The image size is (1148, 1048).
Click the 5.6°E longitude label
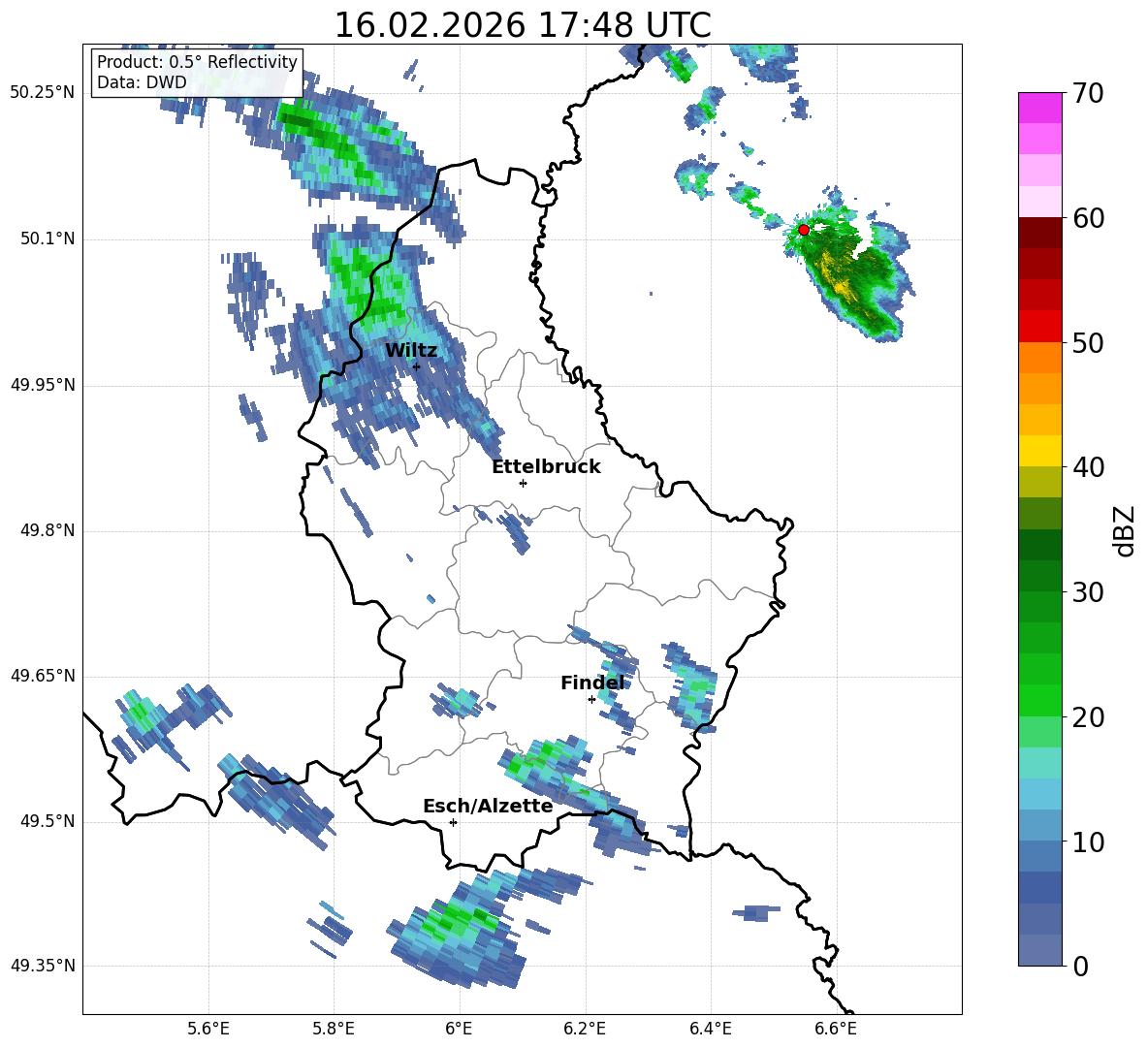(207, 1029)
